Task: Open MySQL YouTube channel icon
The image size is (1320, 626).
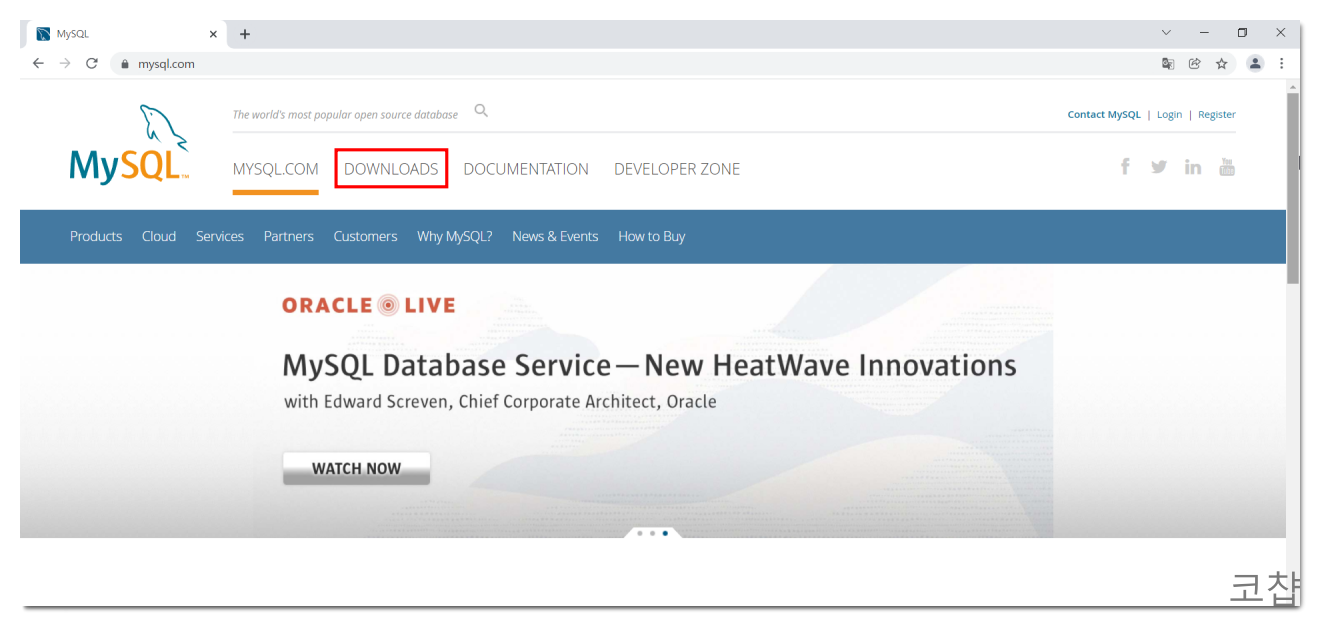Action: pos(1227,167)
